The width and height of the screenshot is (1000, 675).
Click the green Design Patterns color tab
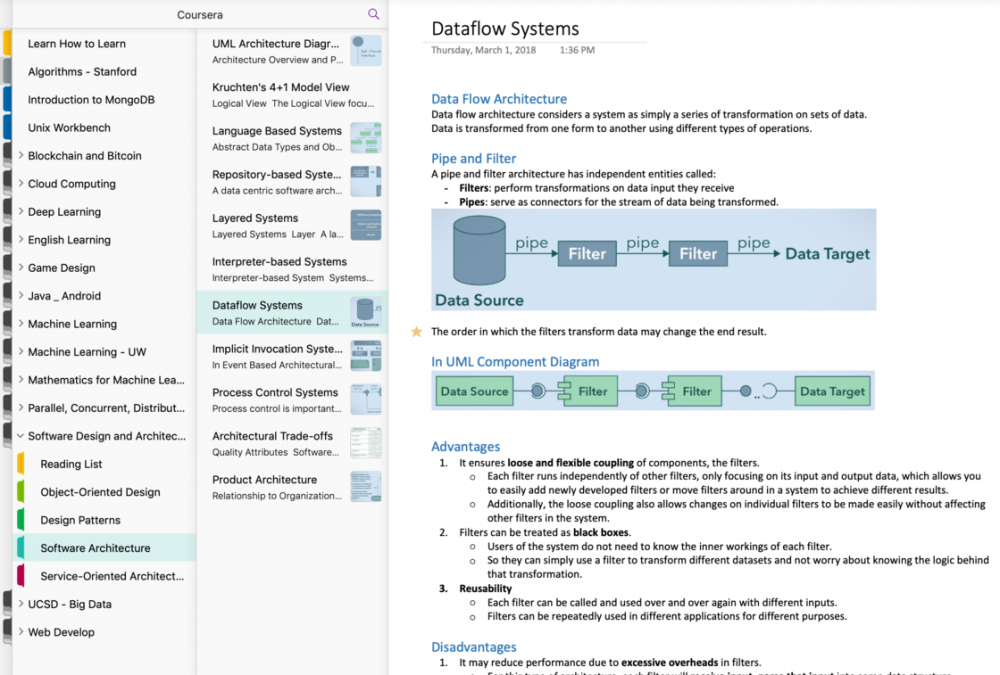(x=20, y=520)
